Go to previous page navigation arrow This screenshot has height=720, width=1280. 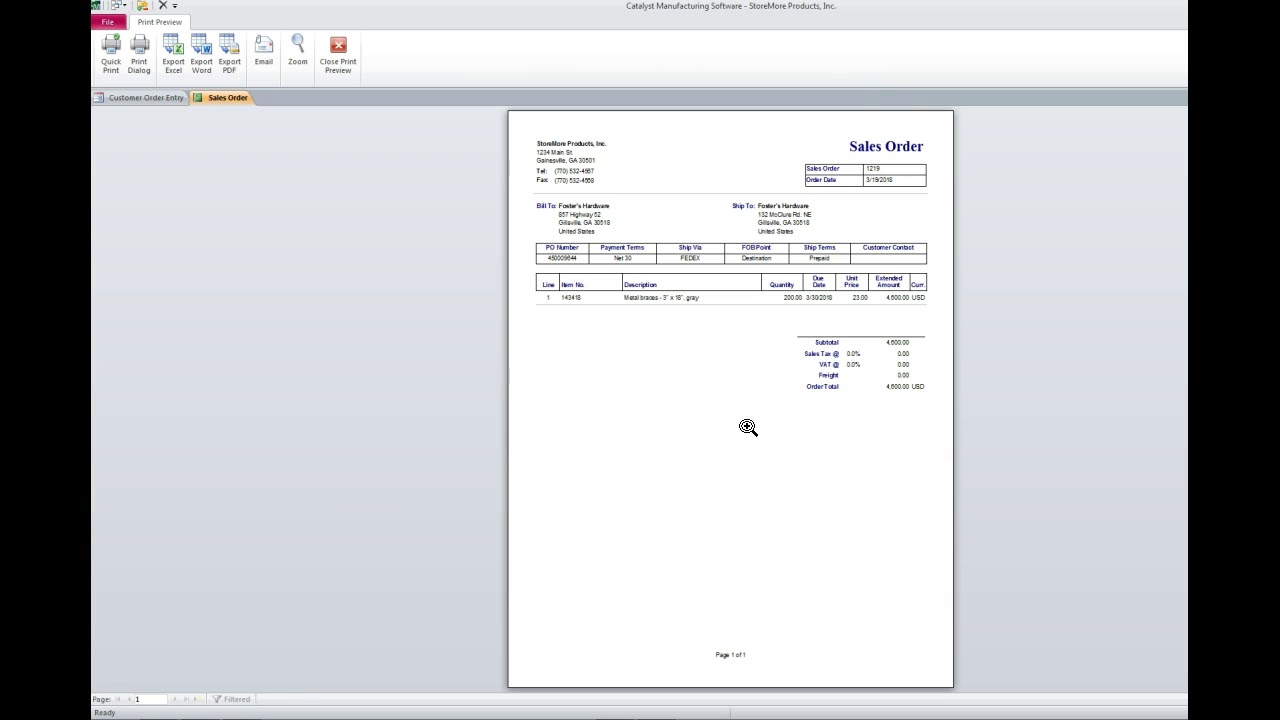pyautogui.click(x=128, y=699)
